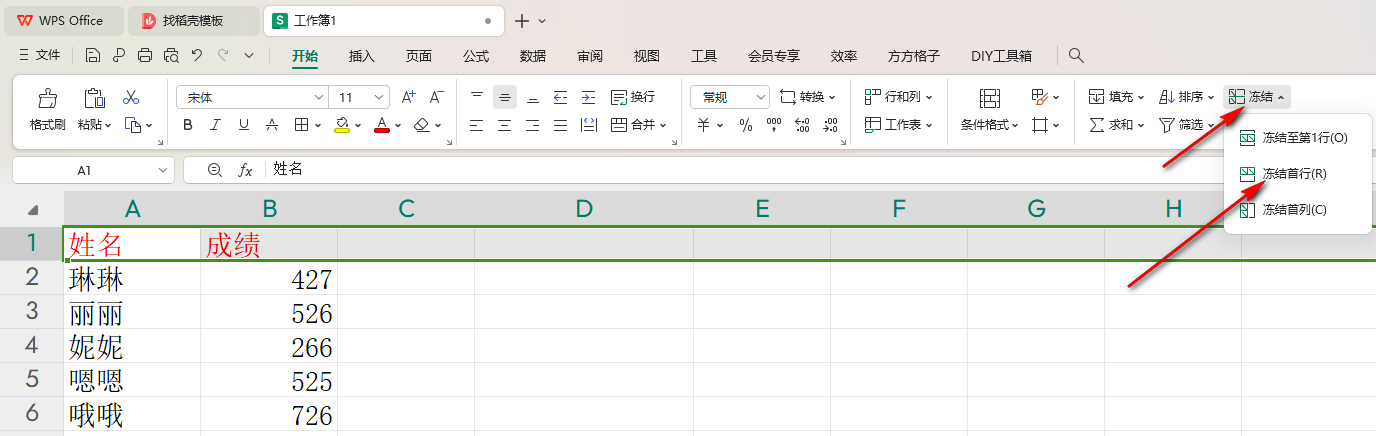The width and height of the screenshot is (1376, 436).
Task: Click the cell borders icon
Action: coord(301,125)
